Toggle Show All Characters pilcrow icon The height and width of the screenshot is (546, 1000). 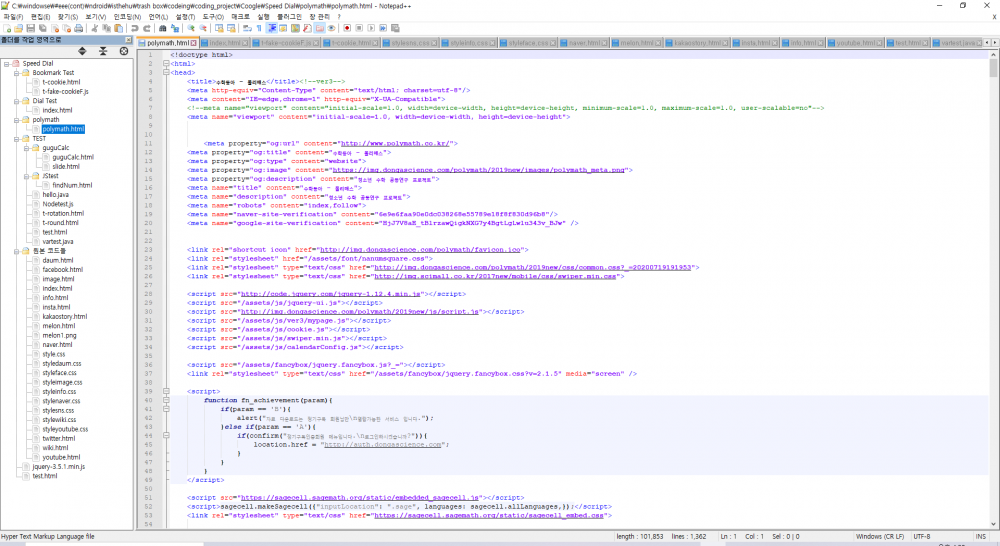point(259,28)
